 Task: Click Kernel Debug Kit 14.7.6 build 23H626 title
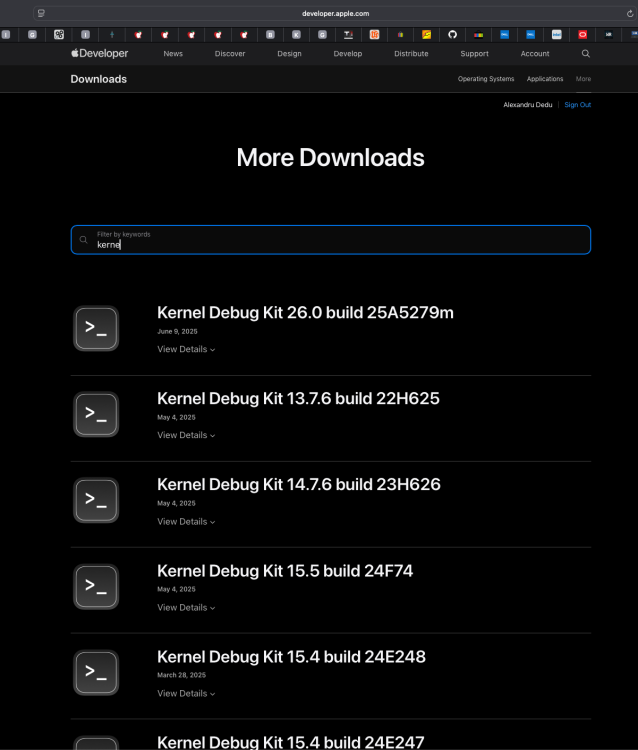(299, 485)
